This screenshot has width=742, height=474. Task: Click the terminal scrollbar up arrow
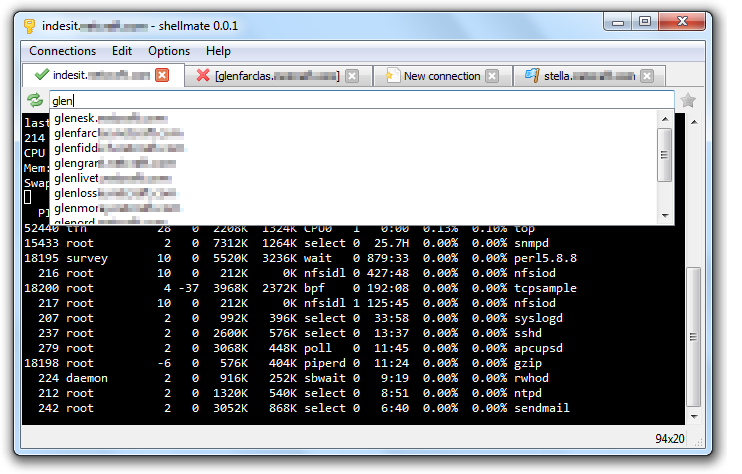pos(694,122)
